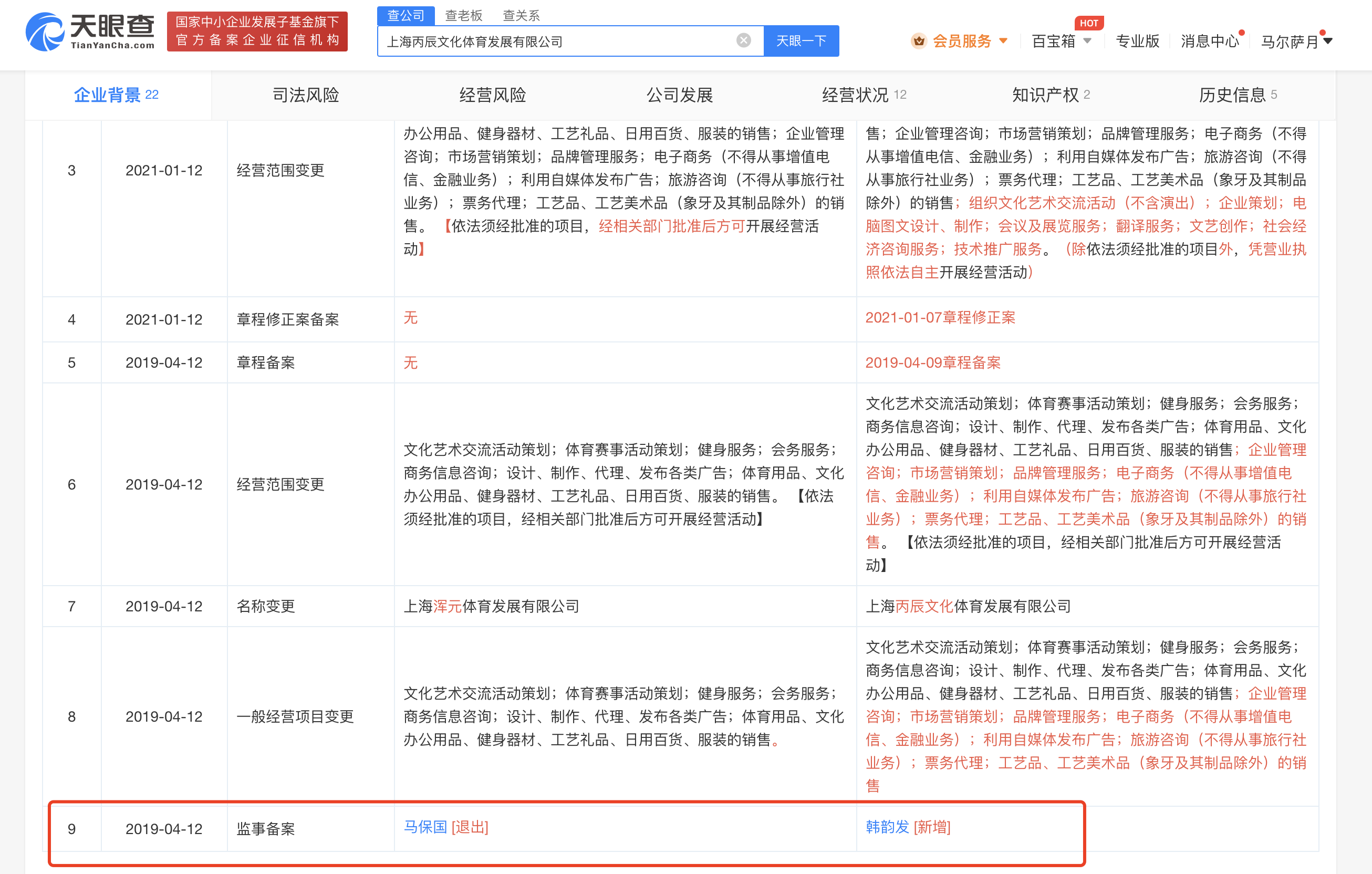Click the TianYanCha logo
Image resolution: width=1372 pixels, height=874 pixels.
pyautogui.click(x=90, y=32)
